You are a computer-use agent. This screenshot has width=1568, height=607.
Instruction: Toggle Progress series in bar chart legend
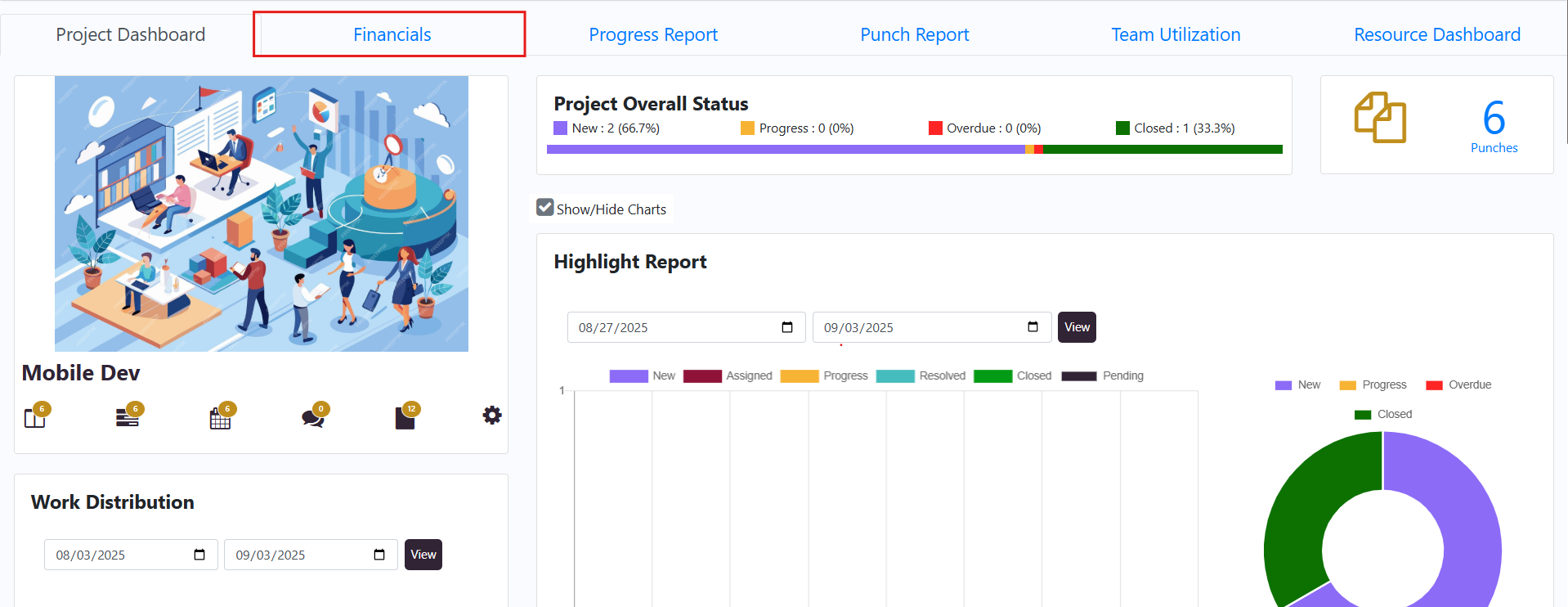[x=824, y=376]
